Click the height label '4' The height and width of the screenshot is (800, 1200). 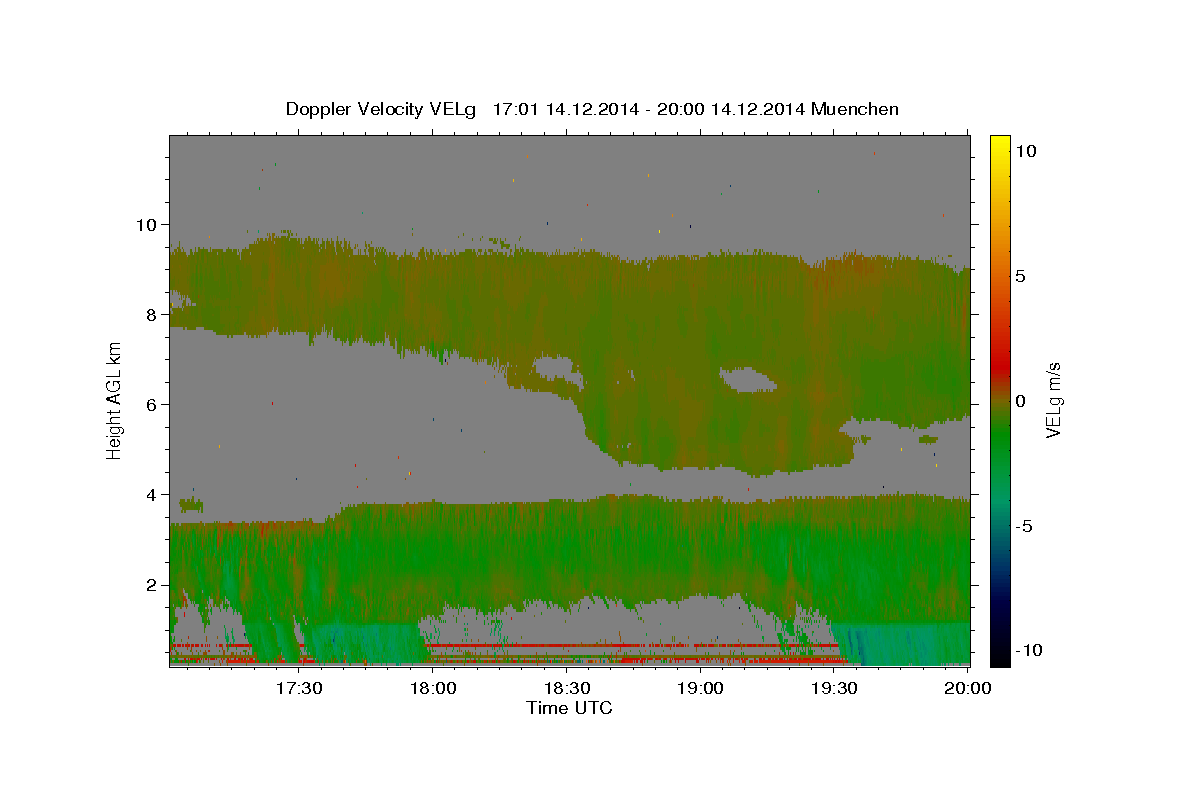pos(151,495)
